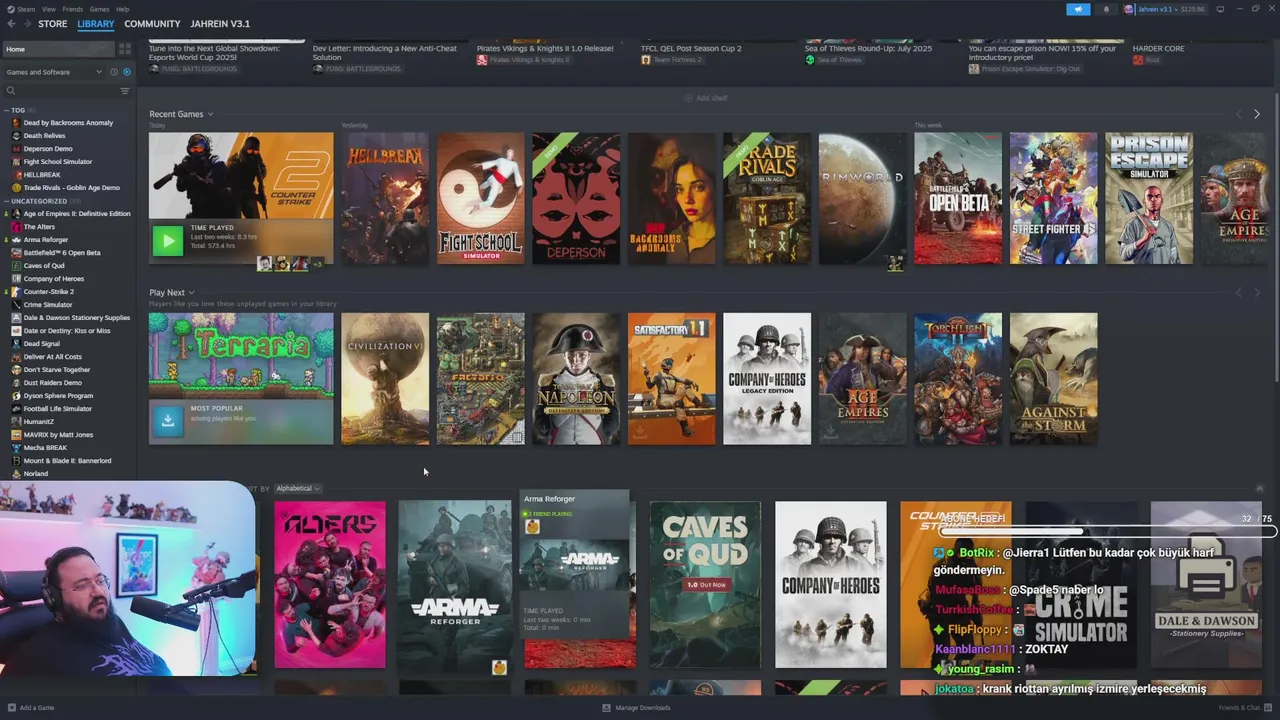The height and width of the screenshot is (720, 1280).
Task: Open advanced filter options icon in sidebar
Action: pos(125,91)
